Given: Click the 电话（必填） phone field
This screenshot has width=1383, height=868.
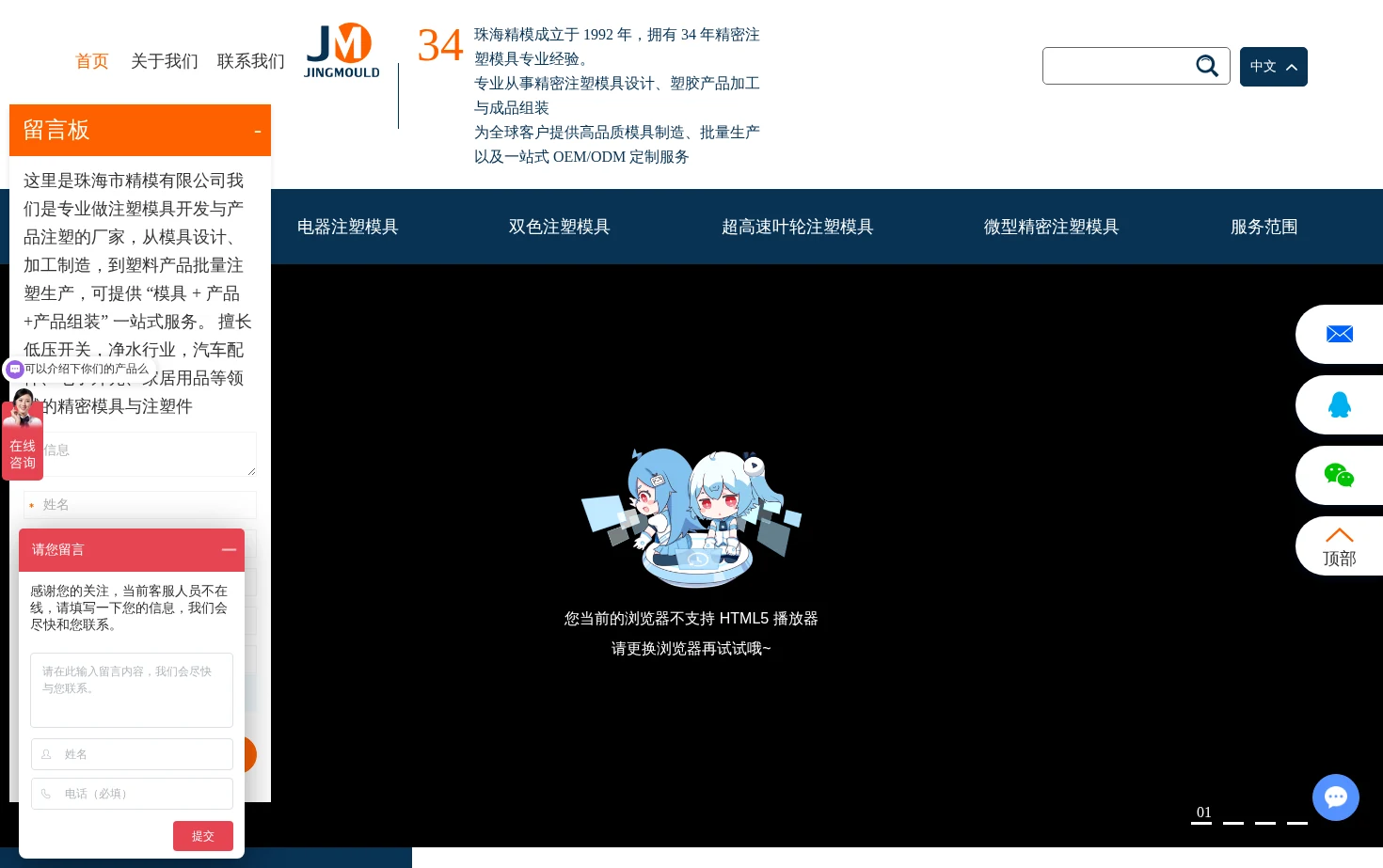Looking at the screenshot, I should point(132,794).
